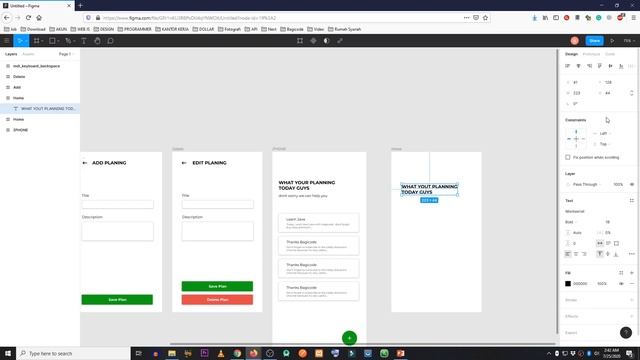Expand the Export section
The width and height of the screenshot is (640, 360).
pyautogui.click(x=571, y=333)
